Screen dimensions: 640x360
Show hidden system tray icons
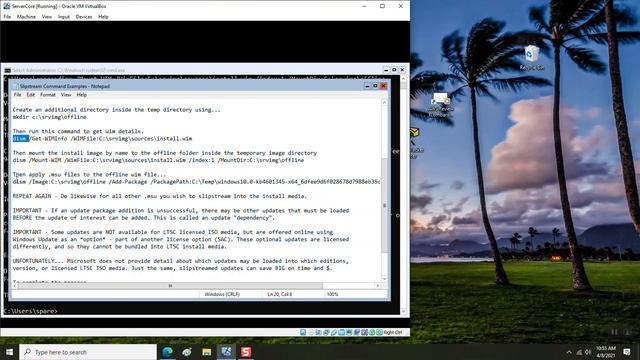[x=569, y=352]
